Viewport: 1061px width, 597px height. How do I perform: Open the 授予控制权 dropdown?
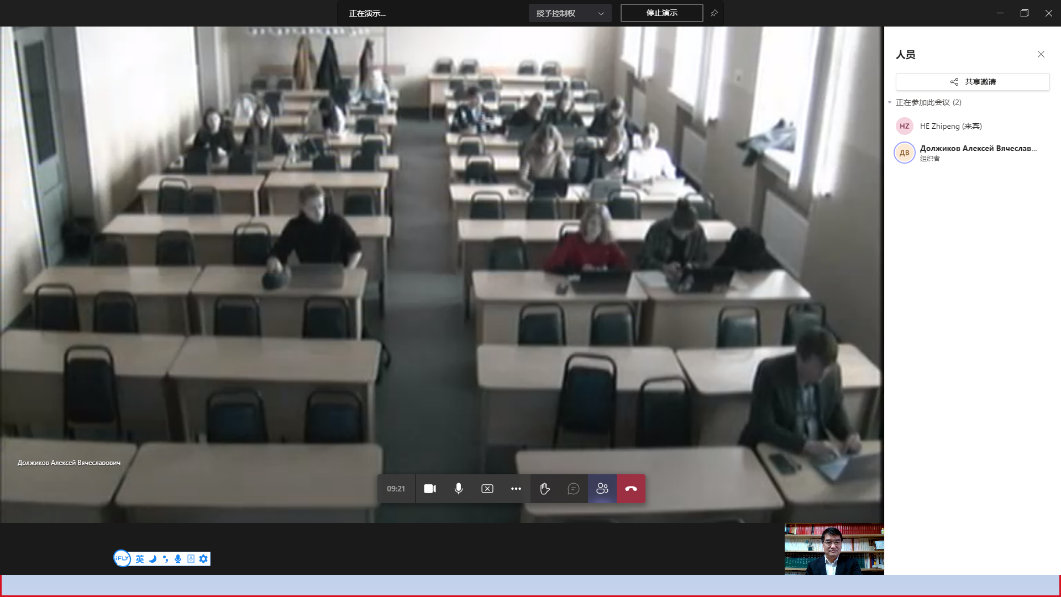tap(570, 13)
